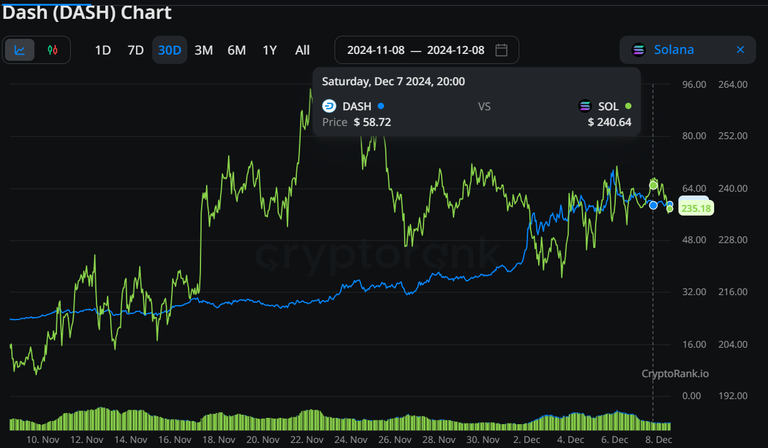Click the 28. Nov axis label
The image size is (768, 448).
point(438,439)
